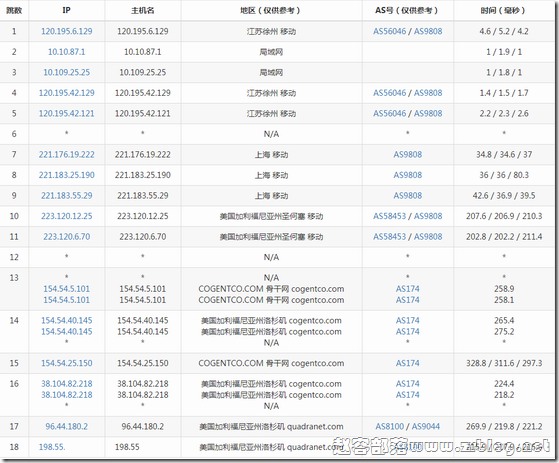The width and height of the screenshot is (559, 463).
Task: Click the 223.120.12.25 IP link
Action: click(67, 216)
